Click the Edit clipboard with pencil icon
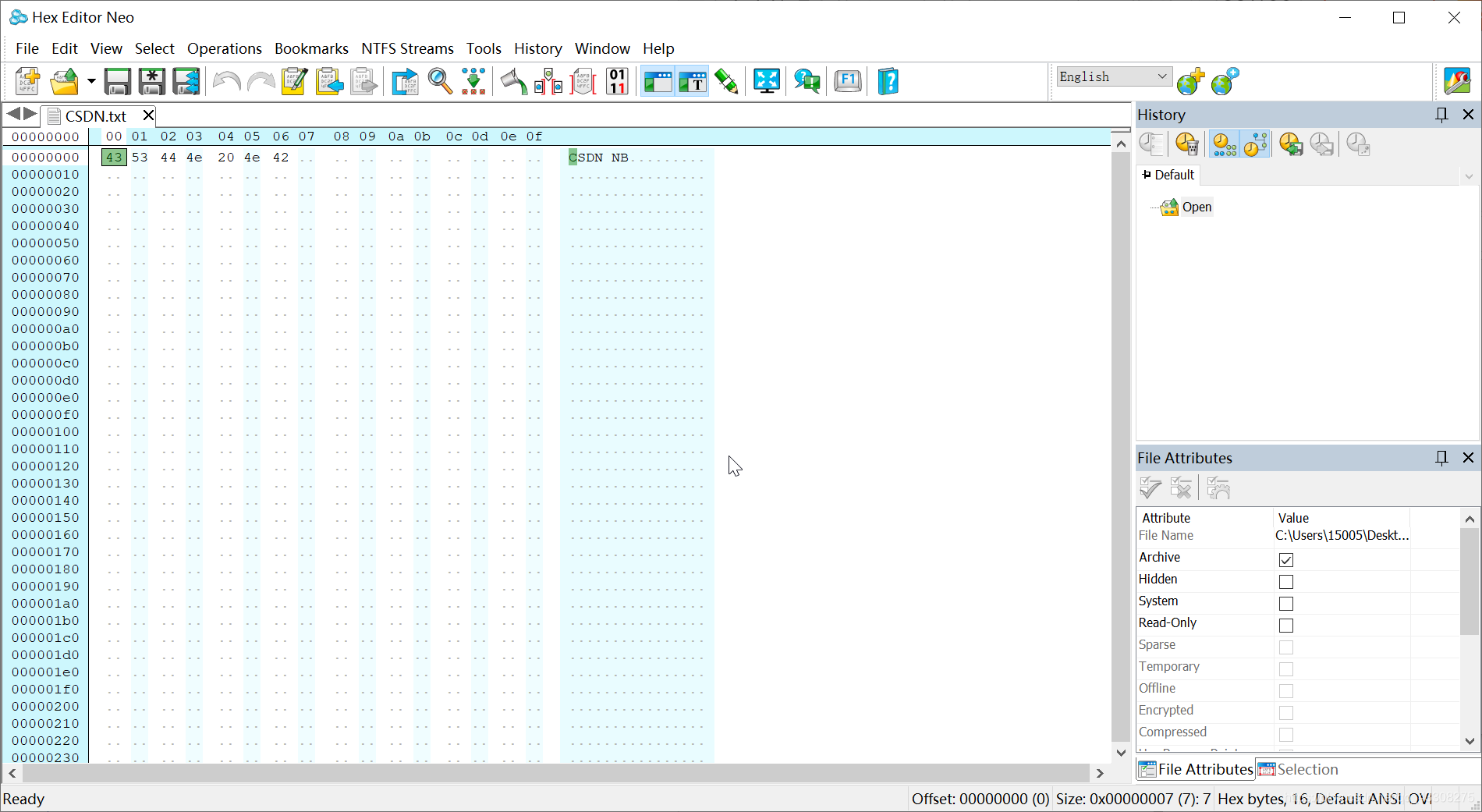 295,81
